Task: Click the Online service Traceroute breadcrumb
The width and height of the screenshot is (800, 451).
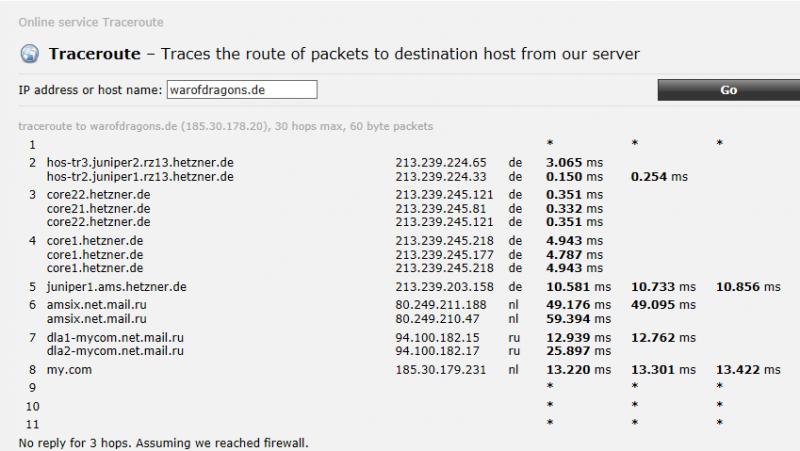Action: point(91,22)
